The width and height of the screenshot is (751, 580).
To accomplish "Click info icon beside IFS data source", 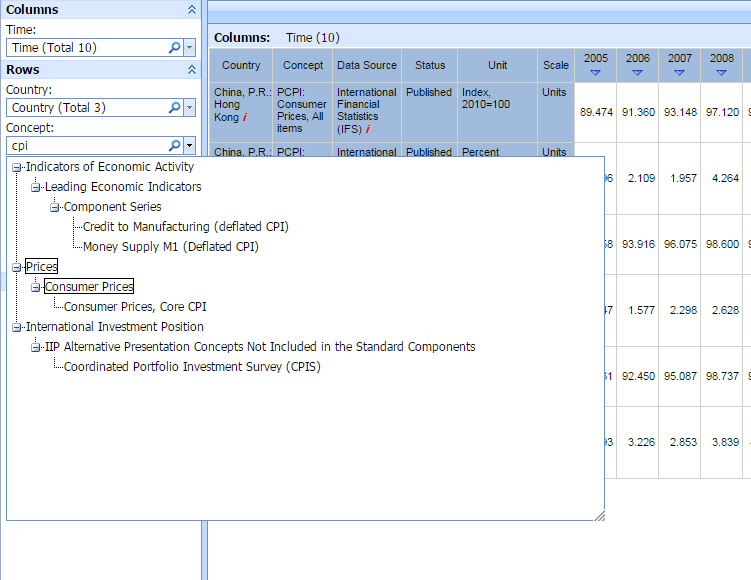I will pyautogui.click(x=367, y=130).
